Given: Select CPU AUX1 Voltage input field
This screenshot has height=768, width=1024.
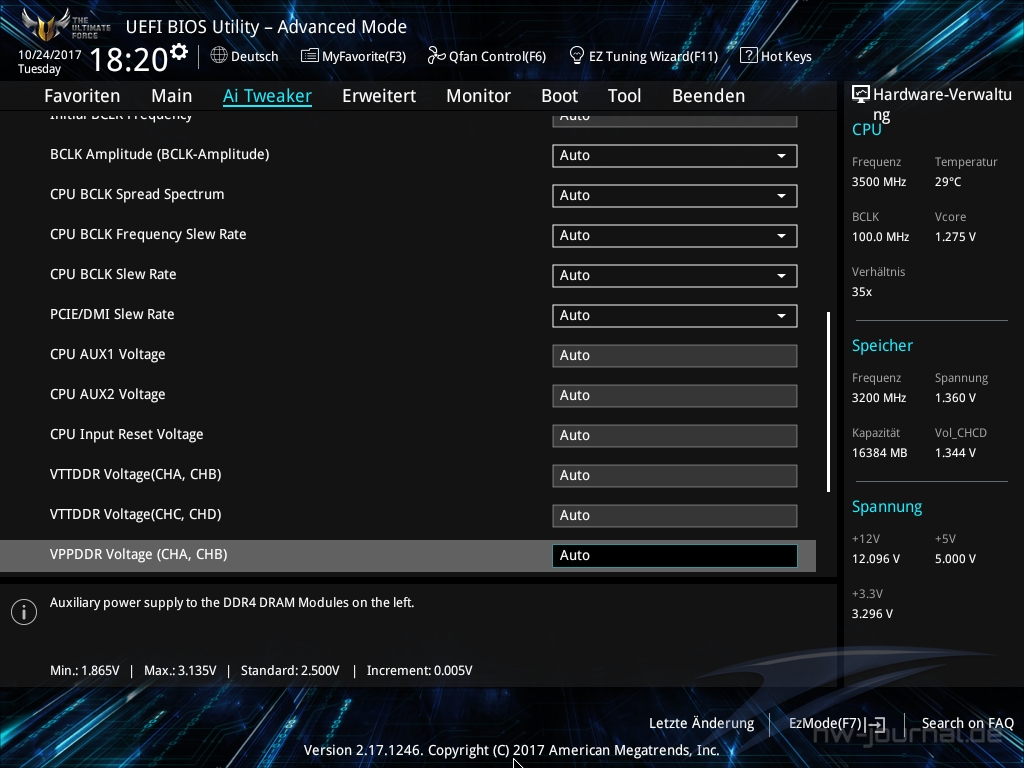Looking at the screenshot, I should 674,356.
